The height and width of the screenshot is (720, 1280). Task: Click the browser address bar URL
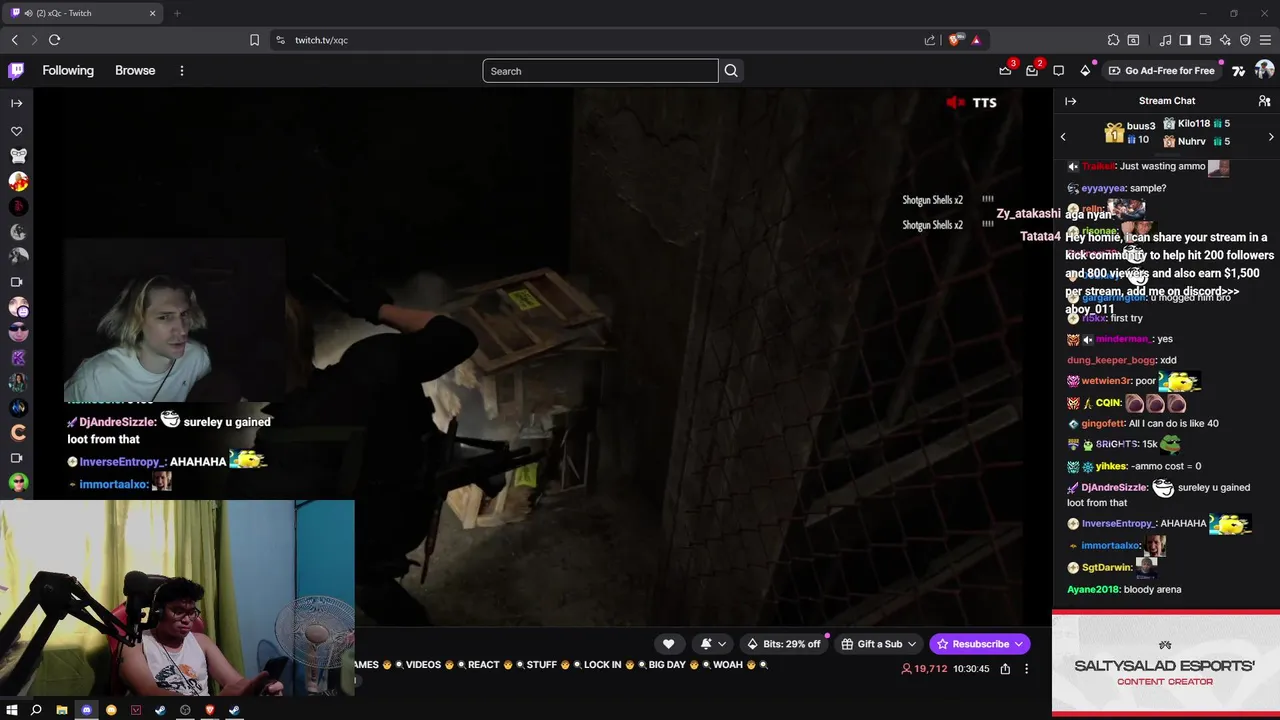tap(321, 40)
